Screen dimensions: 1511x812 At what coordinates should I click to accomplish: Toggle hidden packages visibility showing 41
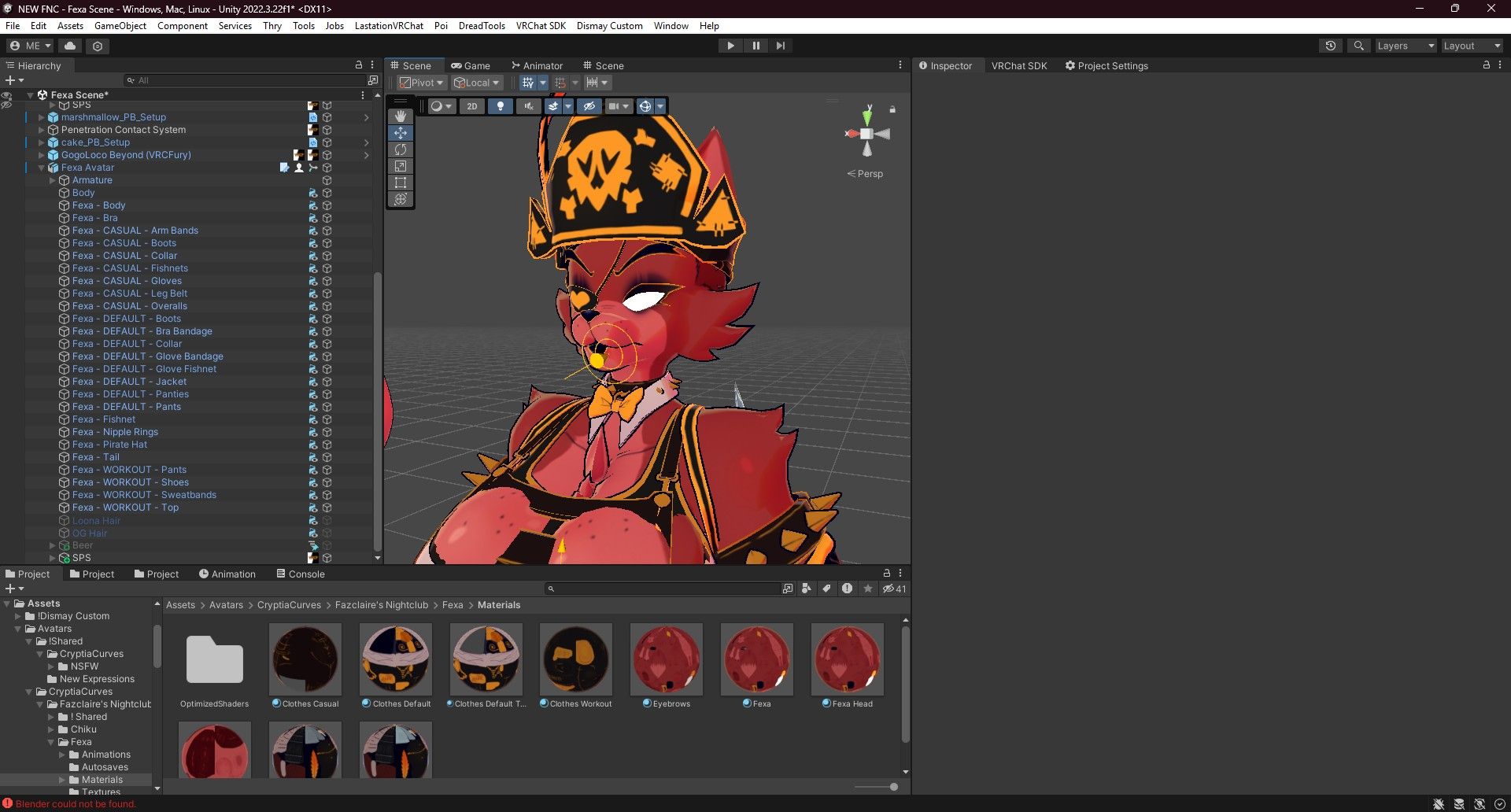tap(894, 589)
